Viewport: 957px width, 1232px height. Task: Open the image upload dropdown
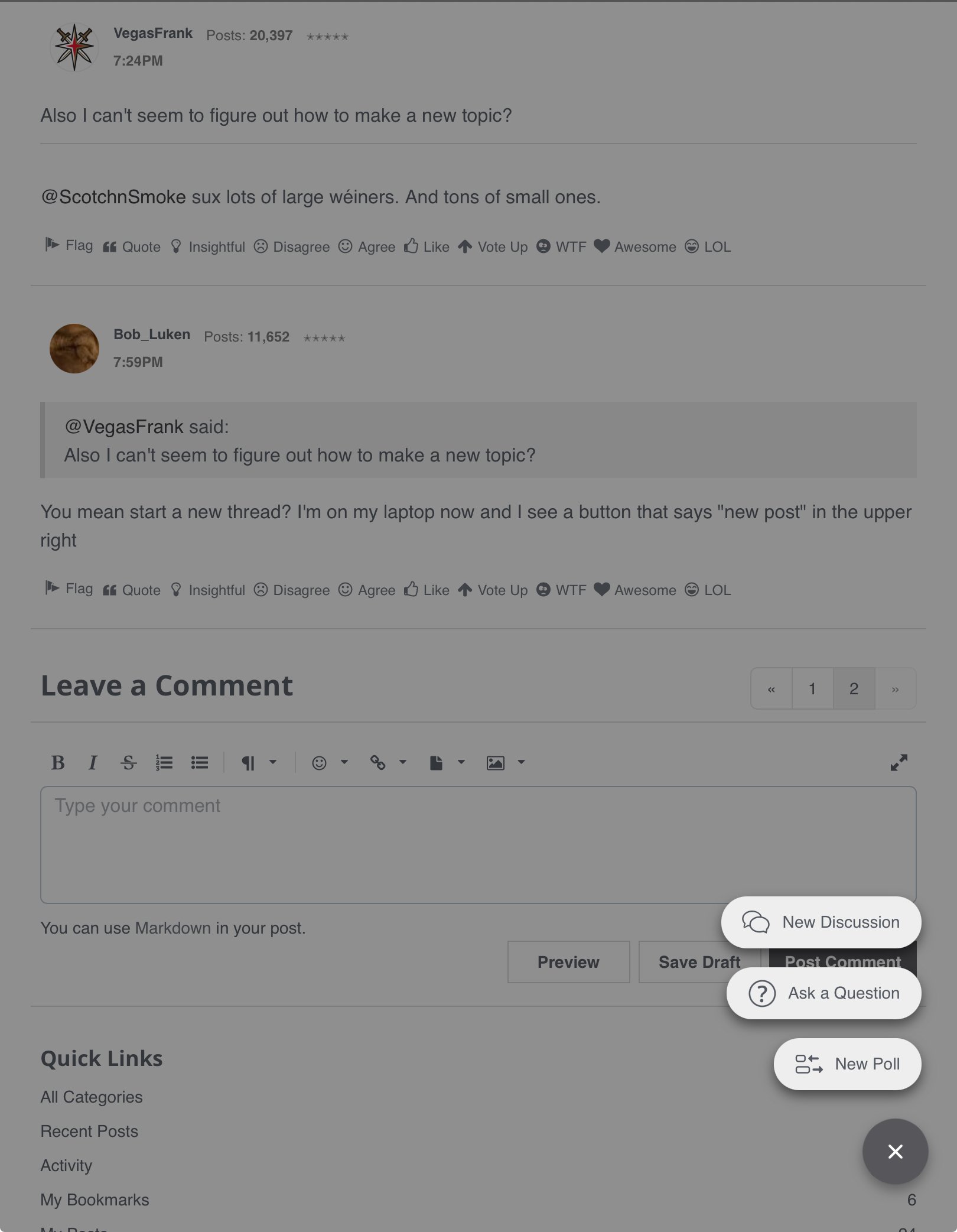pyautogui.click(x=506, y=763)
